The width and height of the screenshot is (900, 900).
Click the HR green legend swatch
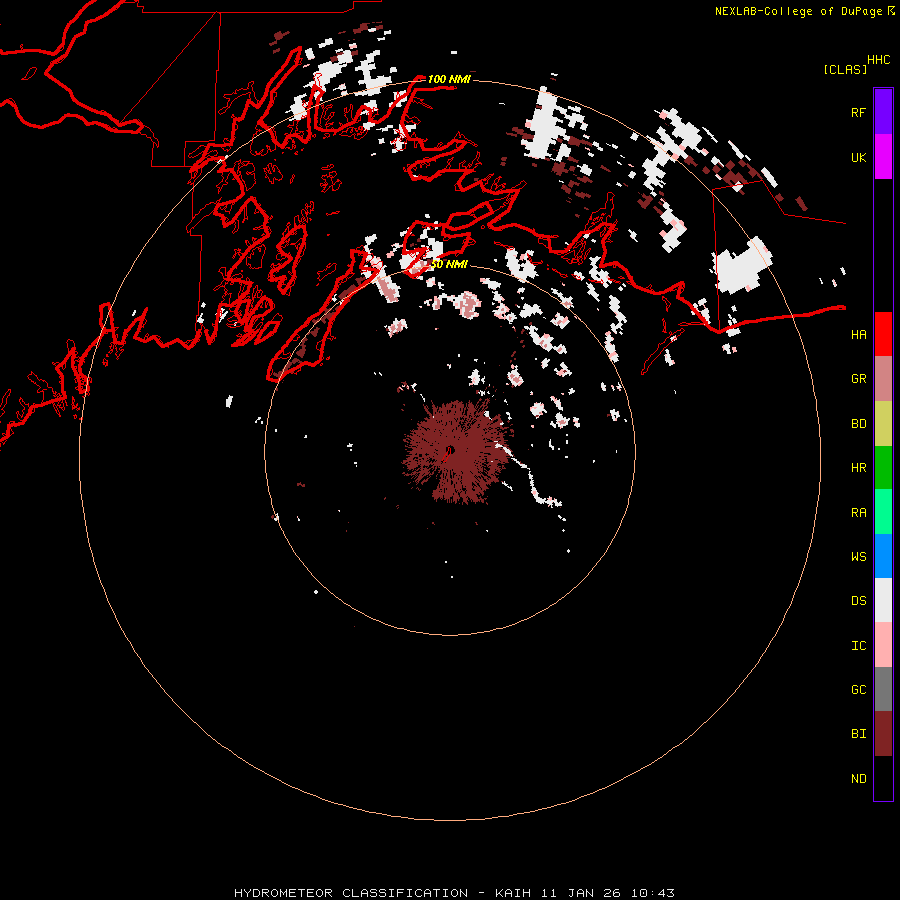883,468
